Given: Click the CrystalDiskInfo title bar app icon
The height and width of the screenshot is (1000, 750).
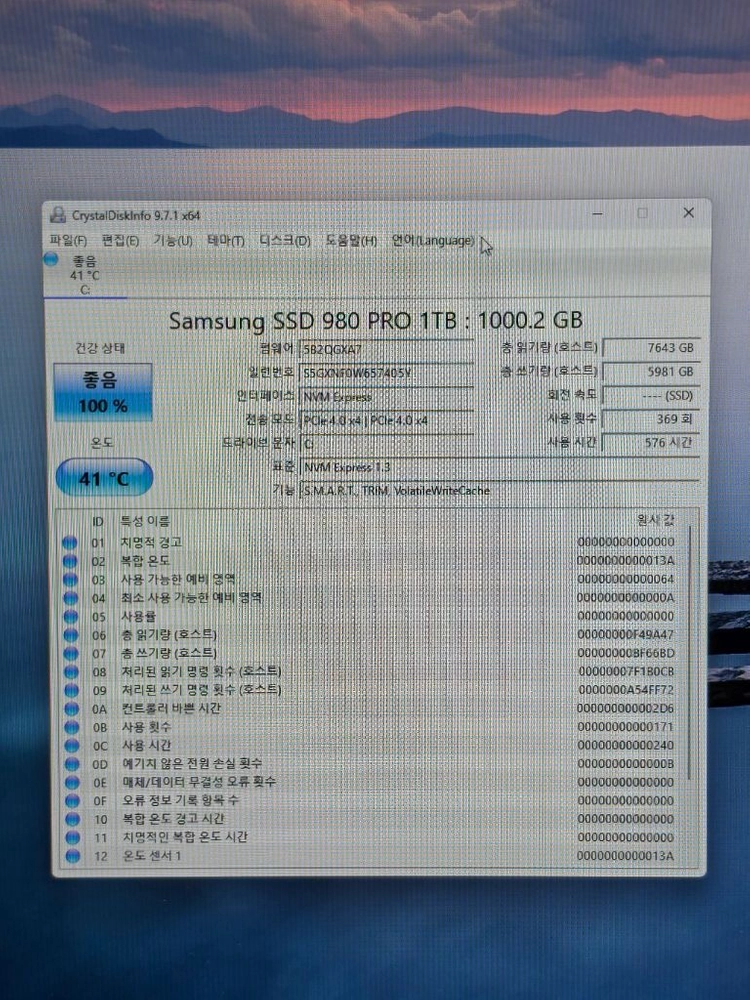Looking at the screenshot, I should click(58, 215).
